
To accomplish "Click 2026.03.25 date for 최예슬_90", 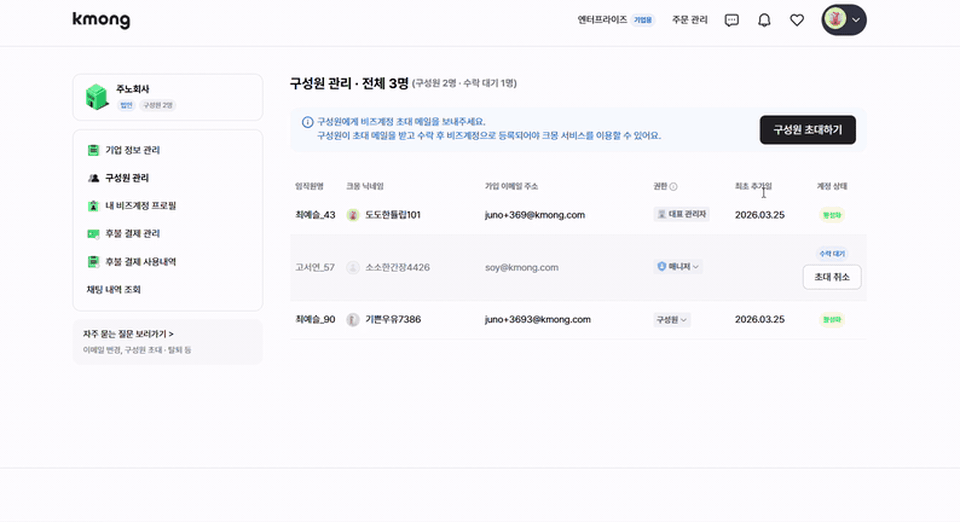I will click(759, 319).
